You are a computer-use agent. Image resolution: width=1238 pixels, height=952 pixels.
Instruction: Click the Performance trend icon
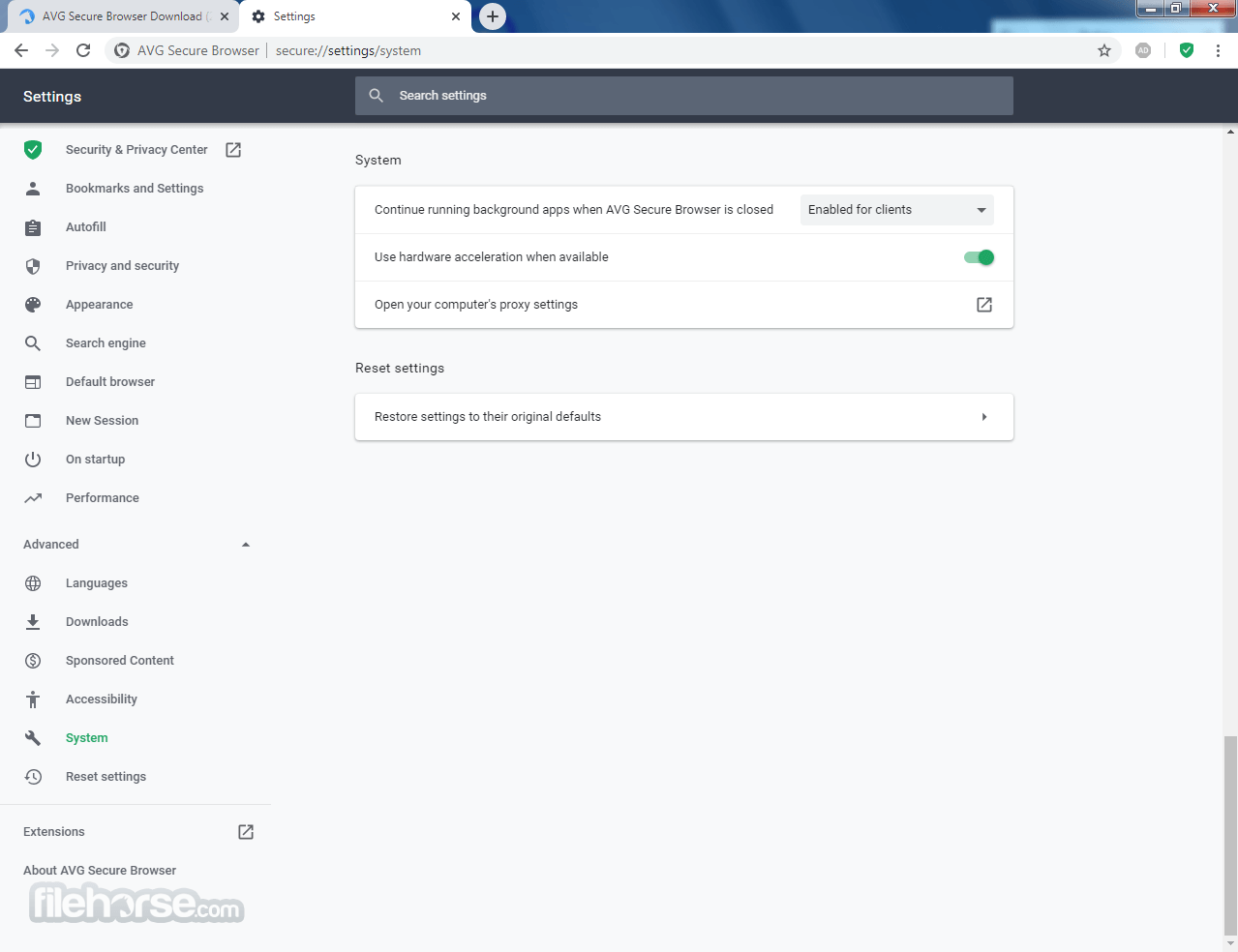tap(33, 498)
